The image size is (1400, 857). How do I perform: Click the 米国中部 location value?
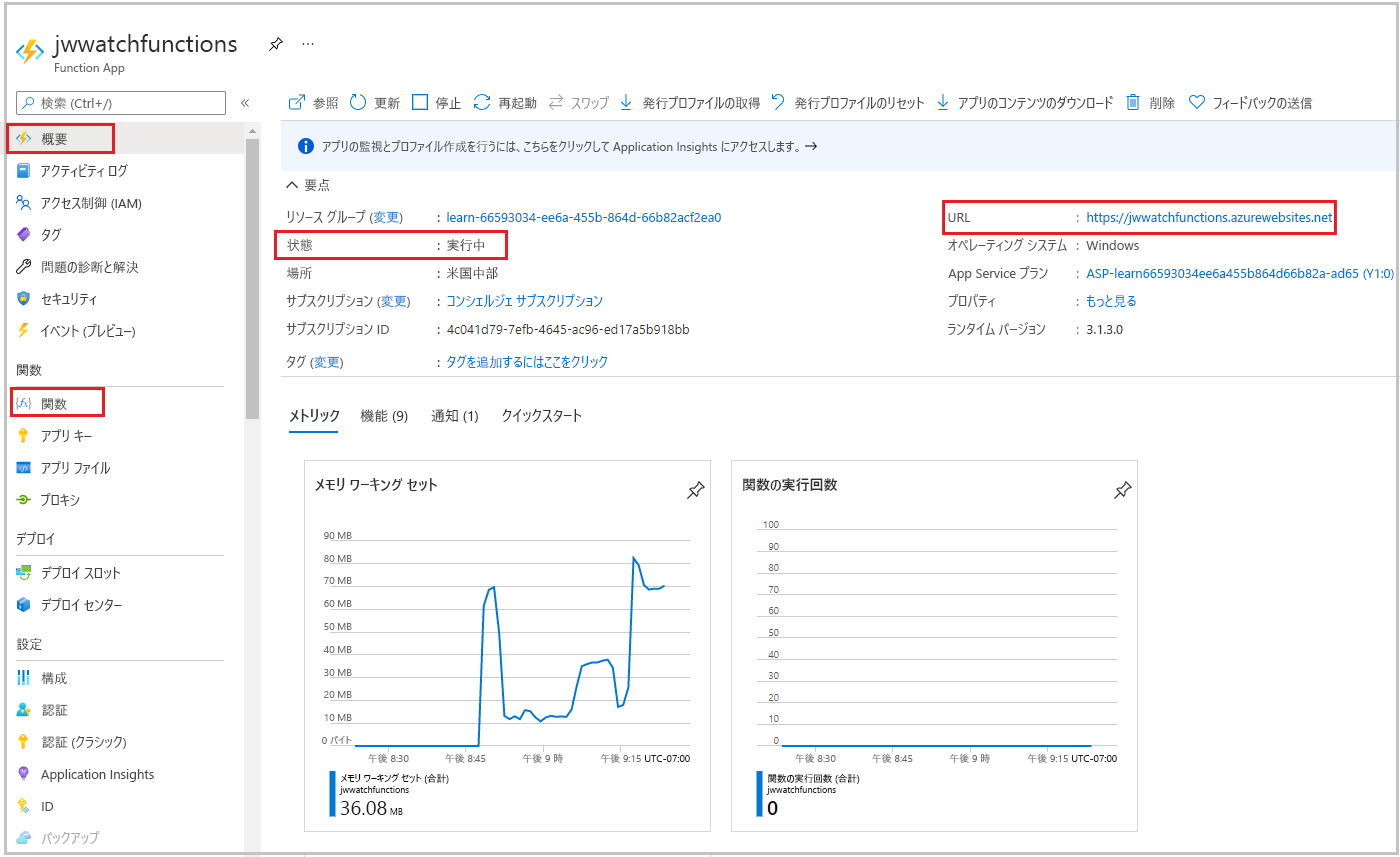pyautogui.click(x=472, y=273)
